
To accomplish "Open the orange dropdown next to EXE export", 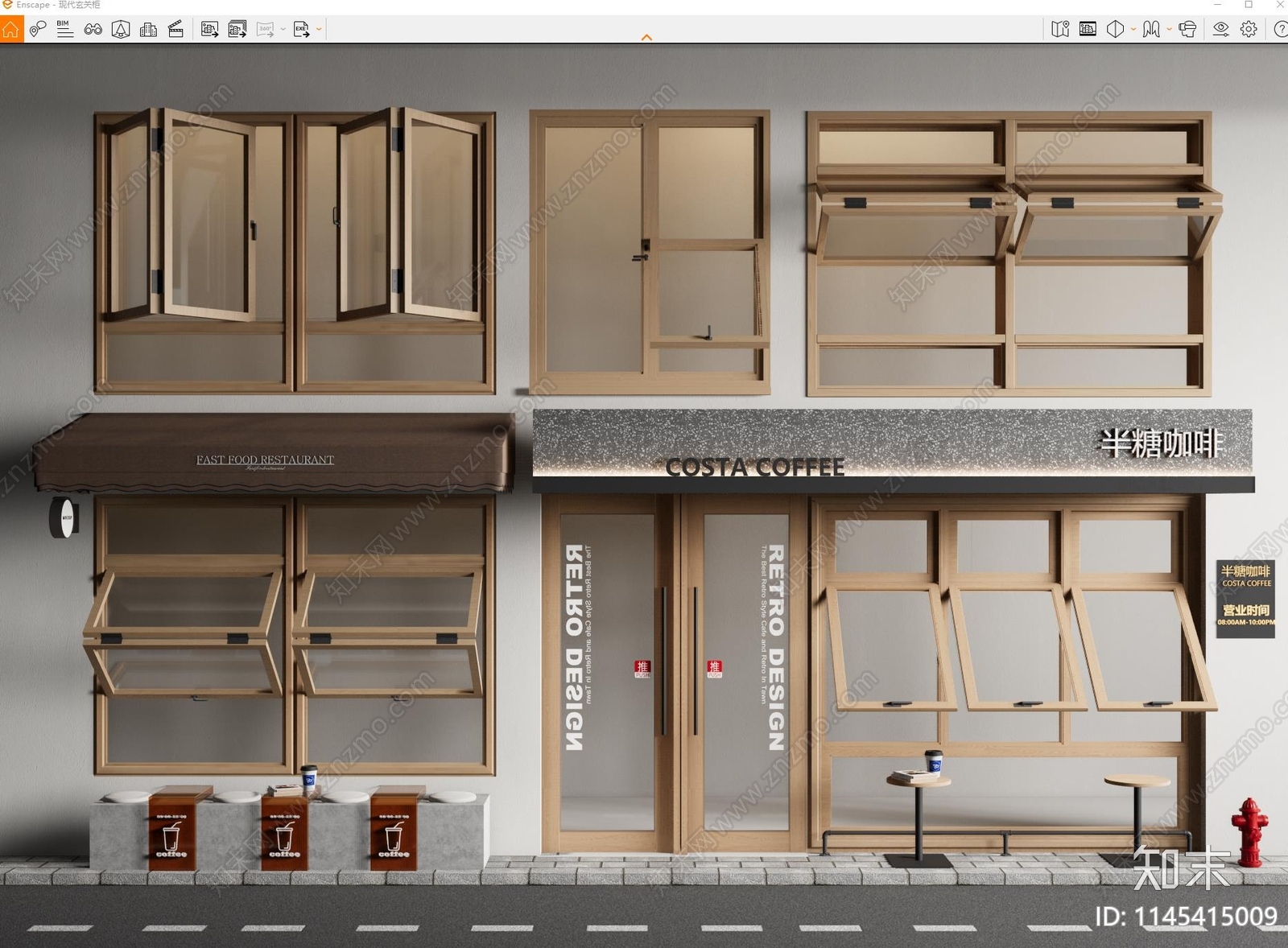I will pyautogui.click(x=319, y=30).
